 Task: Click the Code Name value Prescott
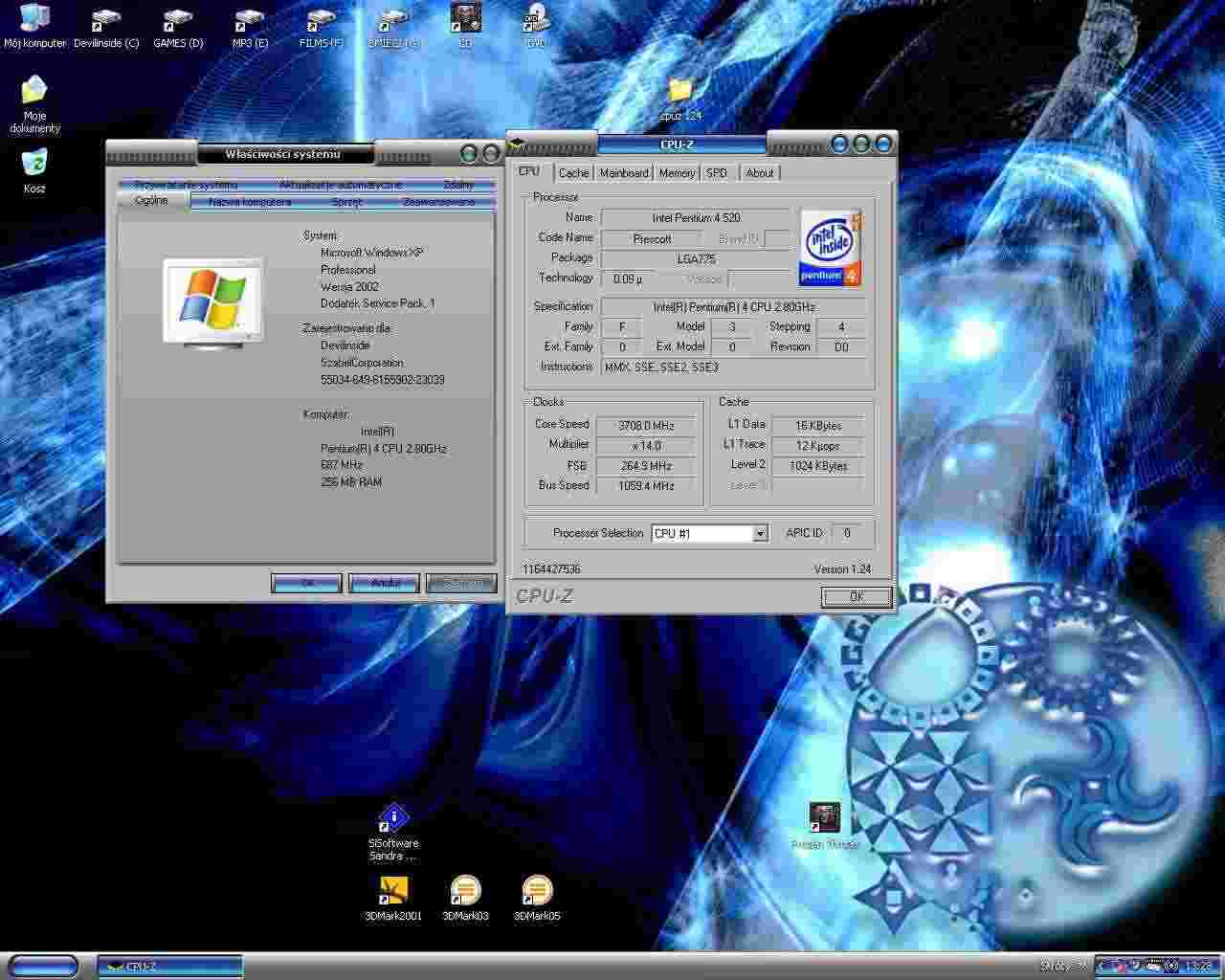652,238
